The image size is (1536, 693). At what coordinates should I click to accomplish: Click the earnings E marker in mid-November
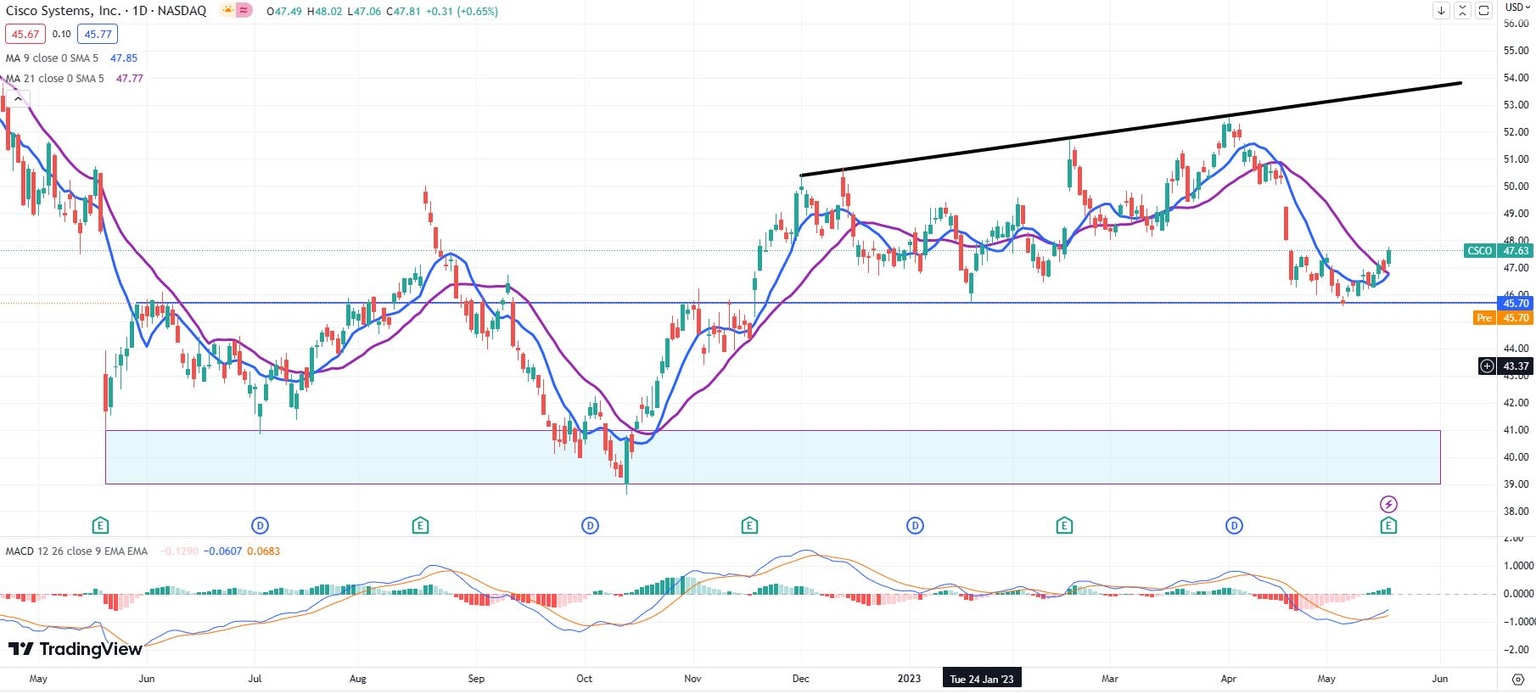pos(749,525)
